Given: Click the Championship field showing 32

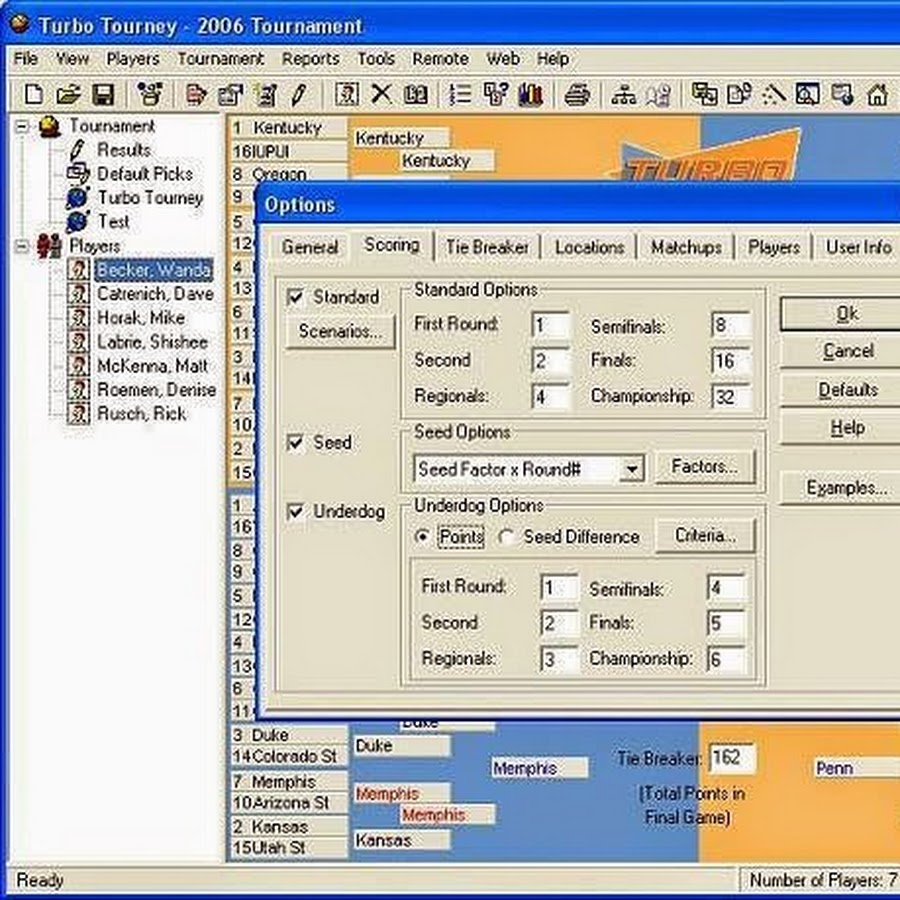Looking at the screenshot, I should (x=728, y=396).
